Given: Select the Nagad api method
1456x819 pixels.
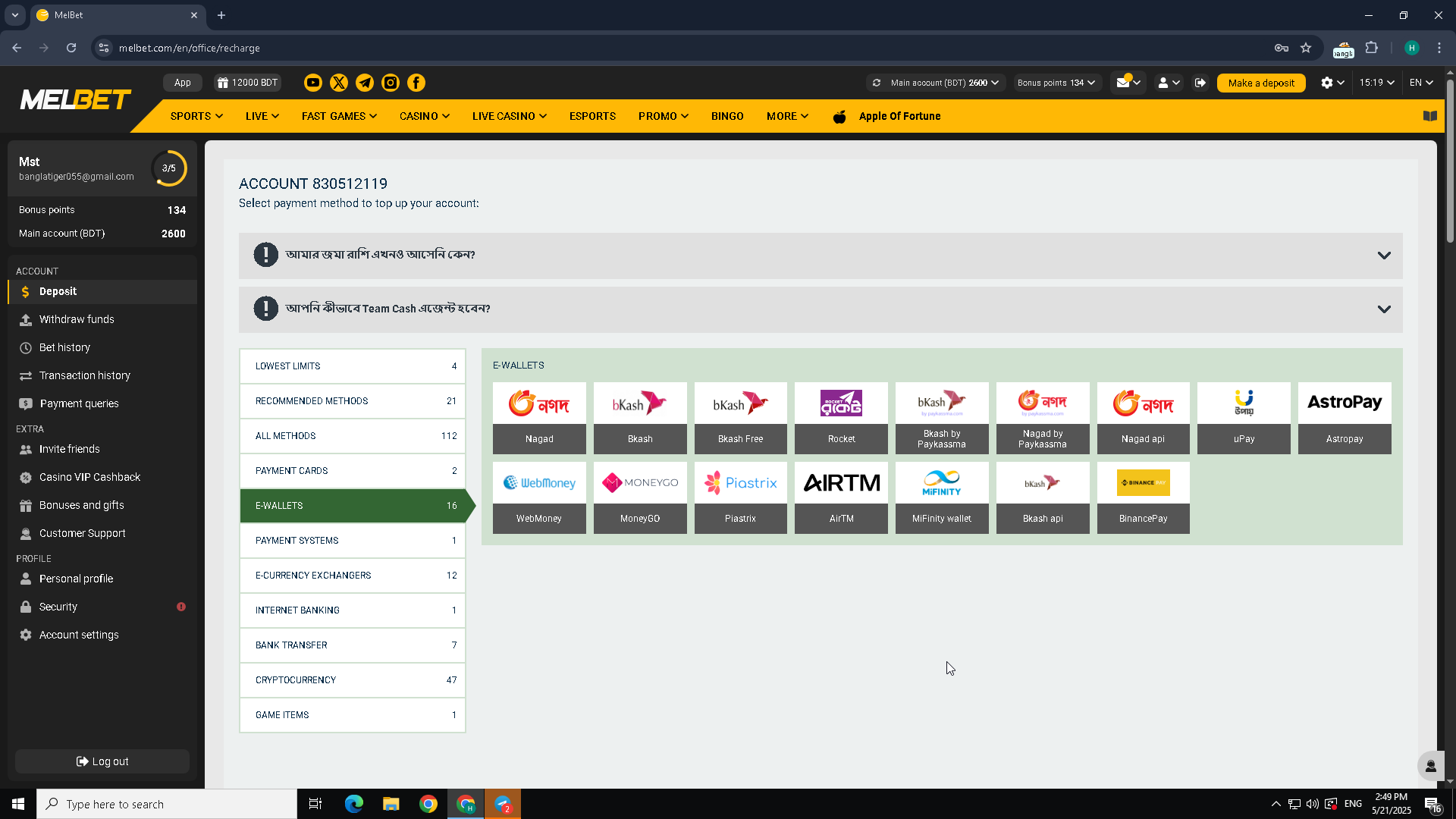Looking at the screenshot, I should (x=1143, y=418).
